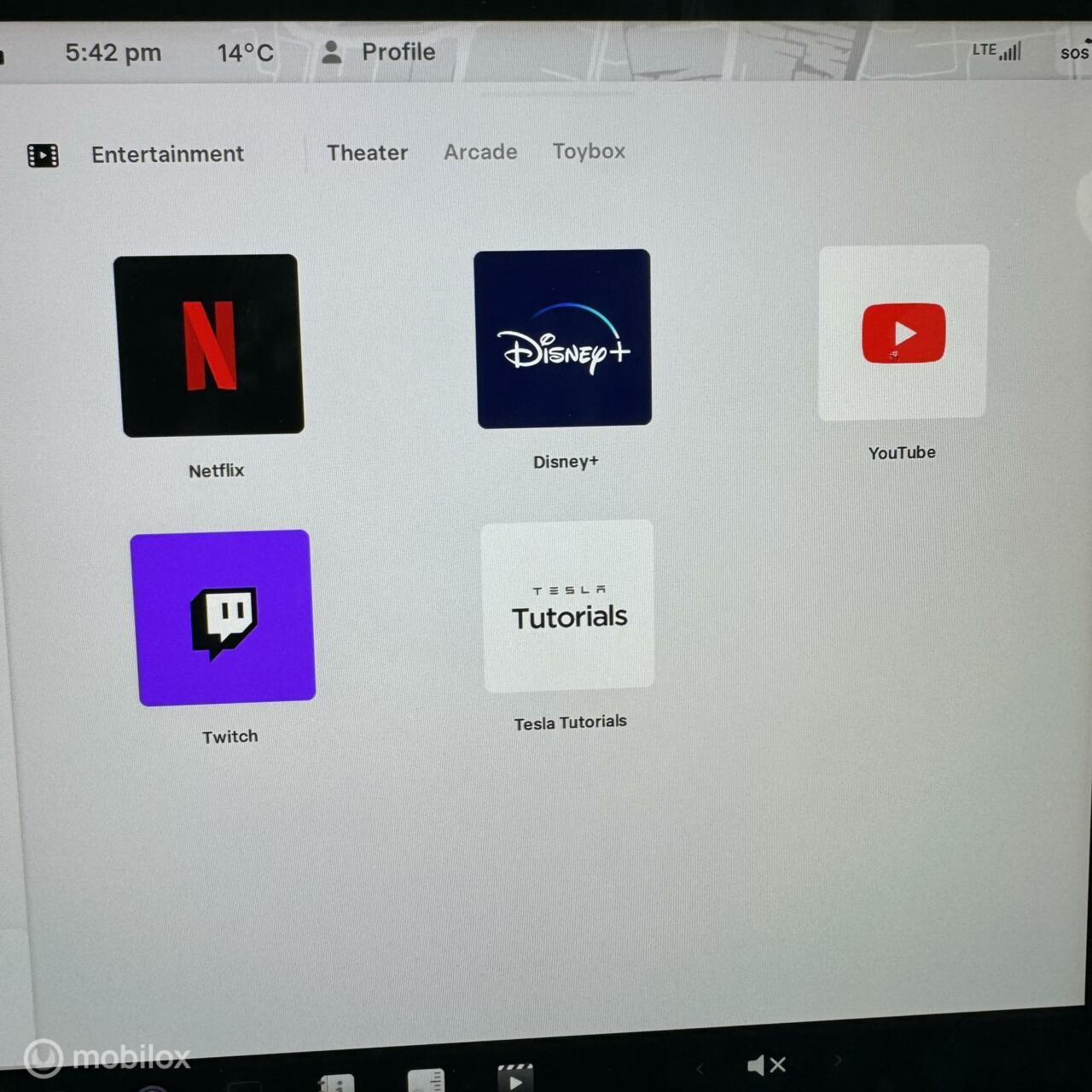Click the Entertainment filmstrip icon
Viewport: 1092px width, 1092px height.
pyautogui.click(x=43, y=155)
